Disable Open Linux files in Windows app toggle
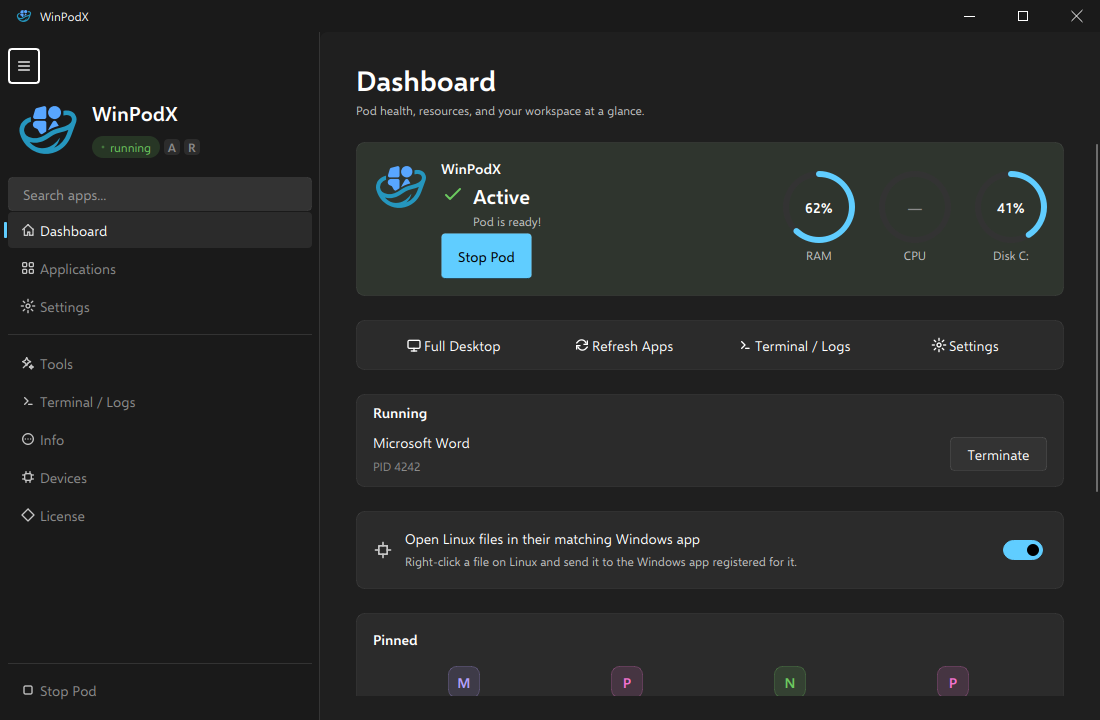Viewport: 1100px width, 720px height. [1023, 550]
